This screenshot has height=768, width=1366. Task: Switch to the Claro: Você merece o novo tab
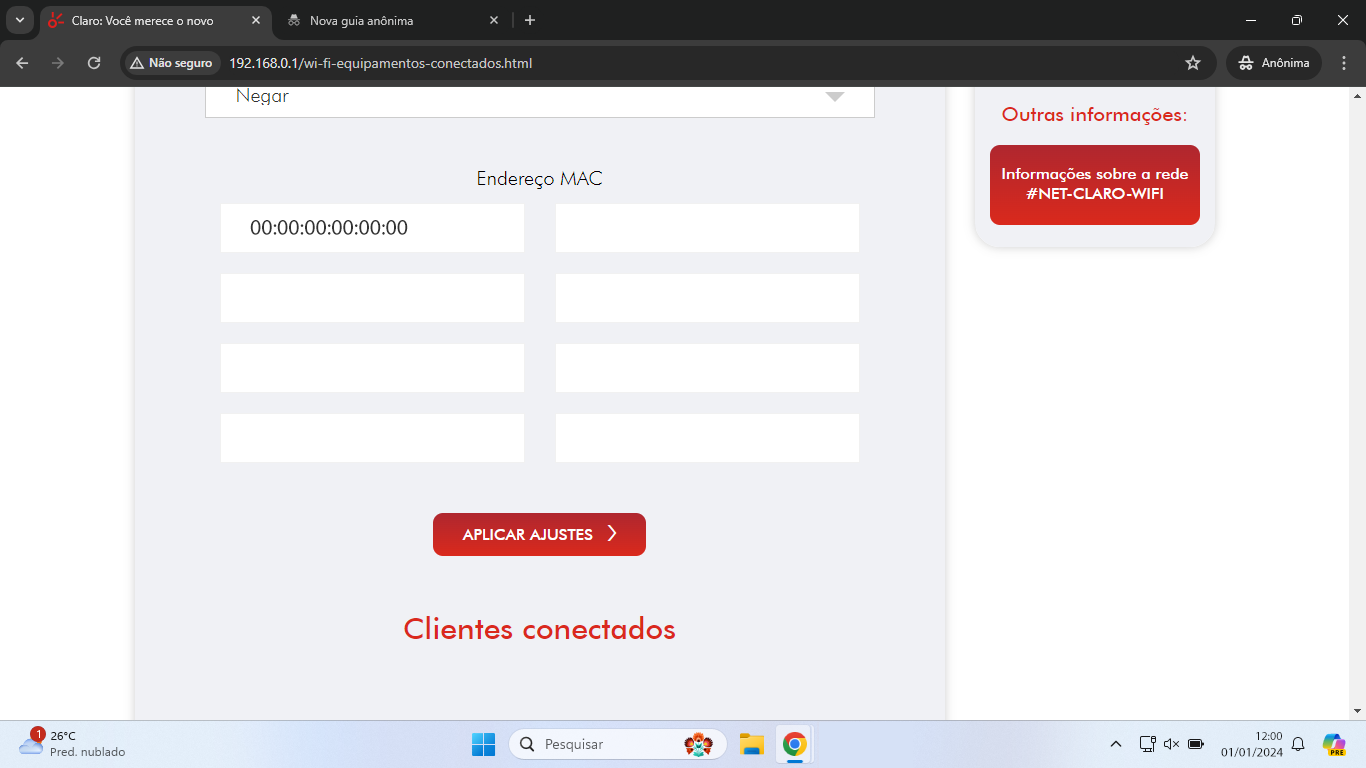[x=155, y=20]
